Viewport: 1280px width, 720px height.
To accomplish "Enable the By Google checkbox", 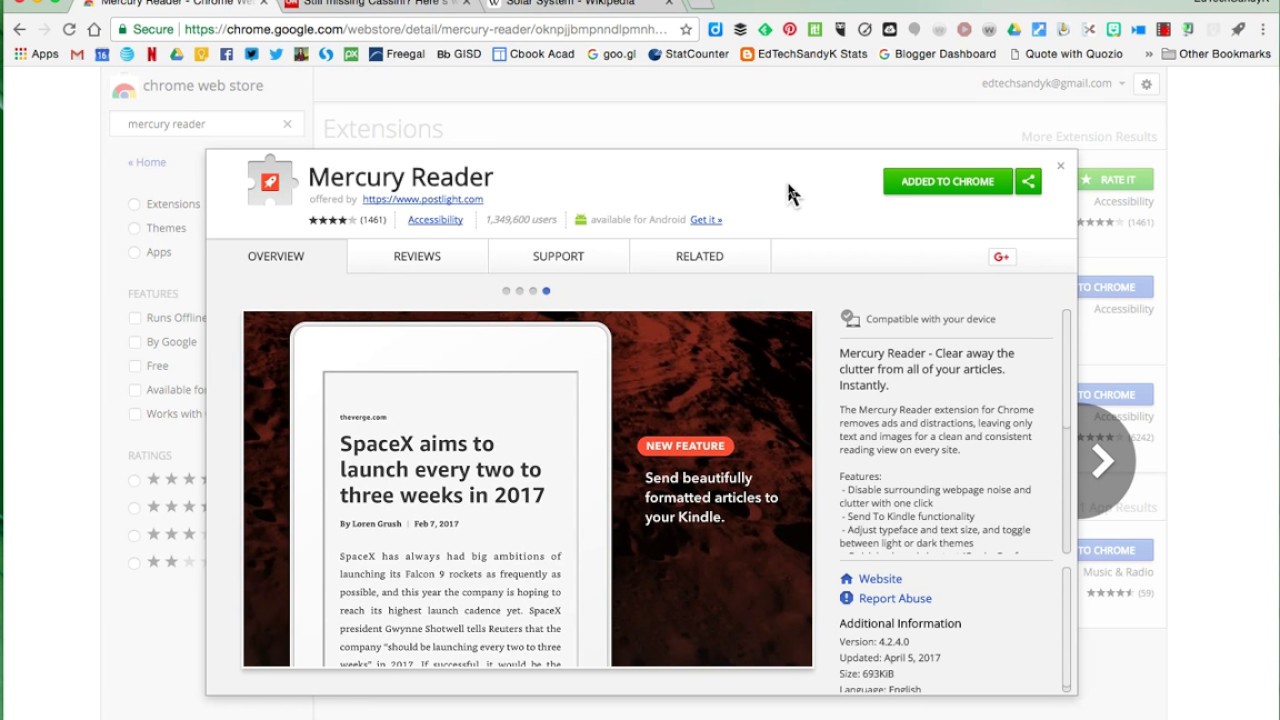I will click(x=134, y=342).
